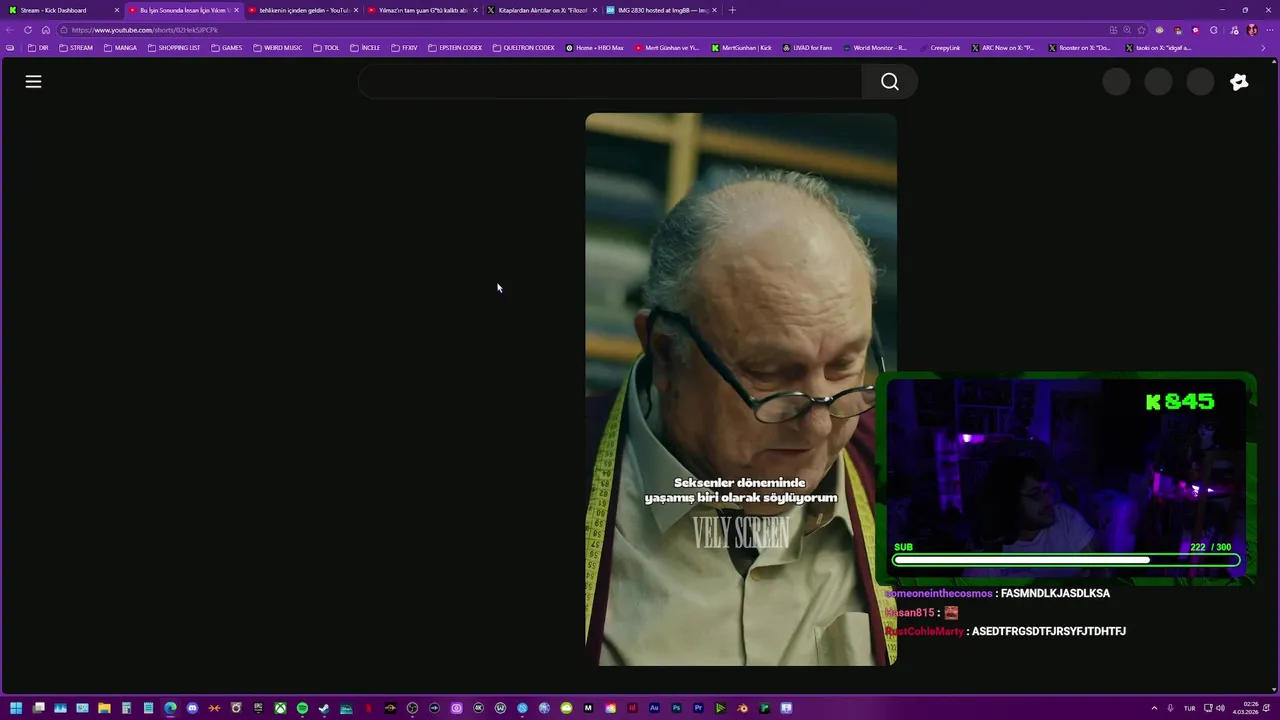Image resolution: width=1280 pixels, height=720 pixels.
Task: Open the browser profile avatar
Action: click(x=1252, y=30)
